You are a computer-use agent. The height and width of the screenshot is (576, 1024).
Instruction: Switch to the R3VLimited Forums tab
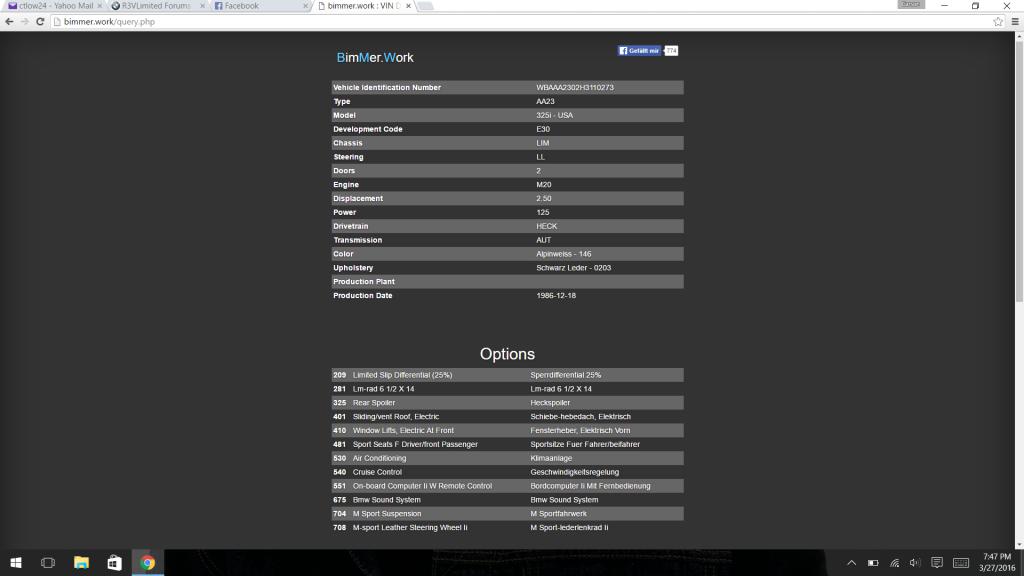157,6
